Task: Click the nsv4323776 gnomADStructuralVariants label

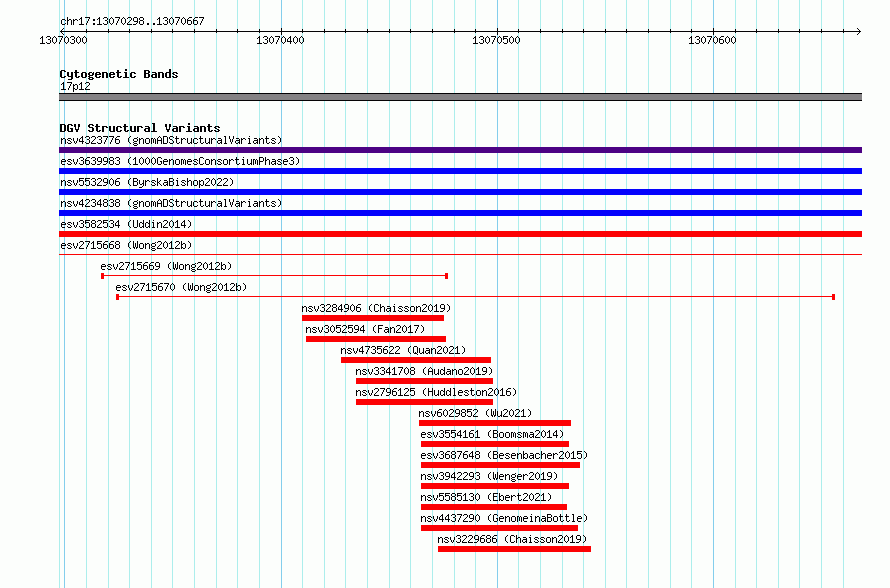Action: [171, 140]
